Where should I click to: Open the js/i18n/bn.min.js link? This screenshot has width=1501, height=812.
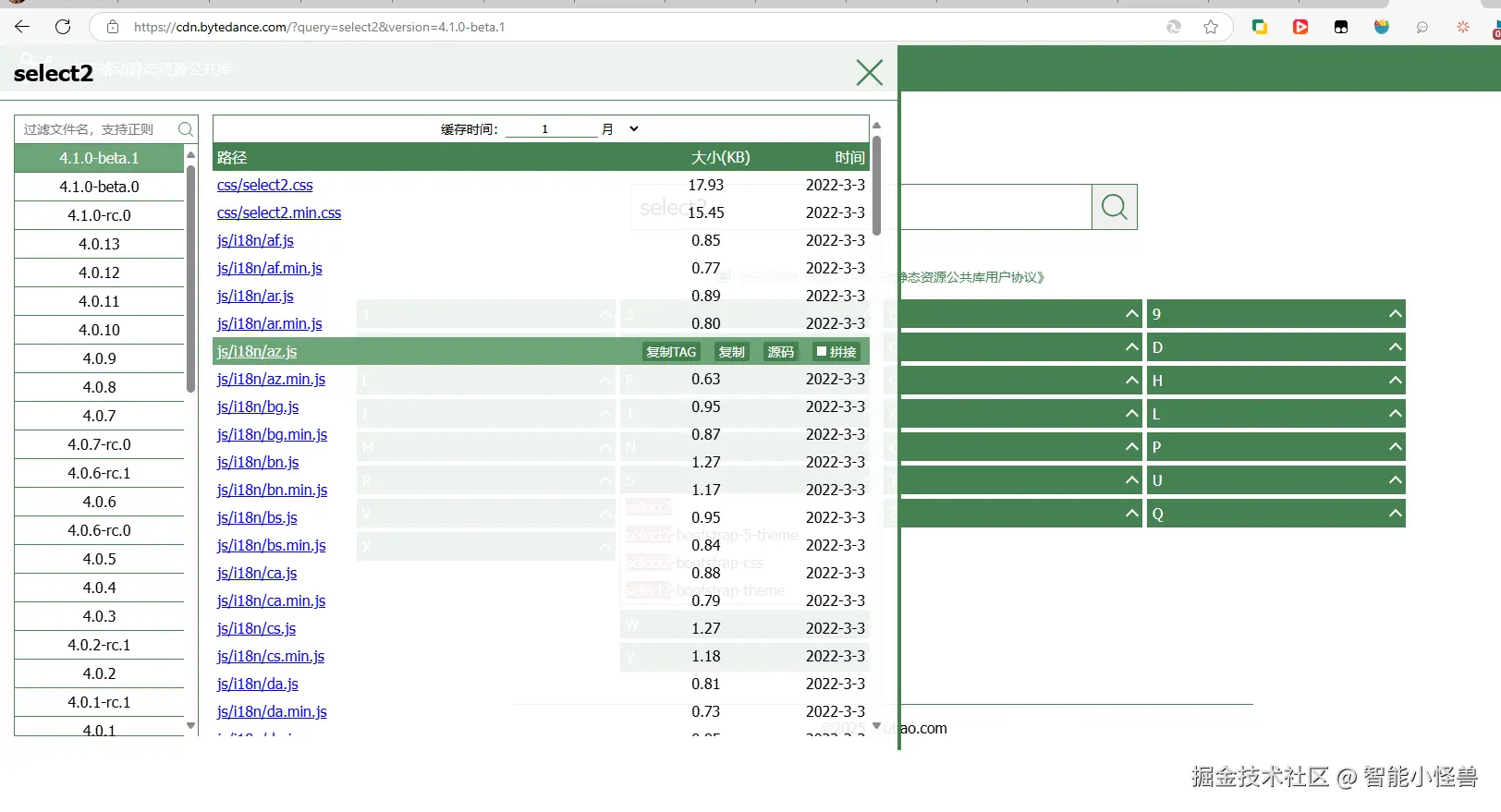tap(273, 490)
